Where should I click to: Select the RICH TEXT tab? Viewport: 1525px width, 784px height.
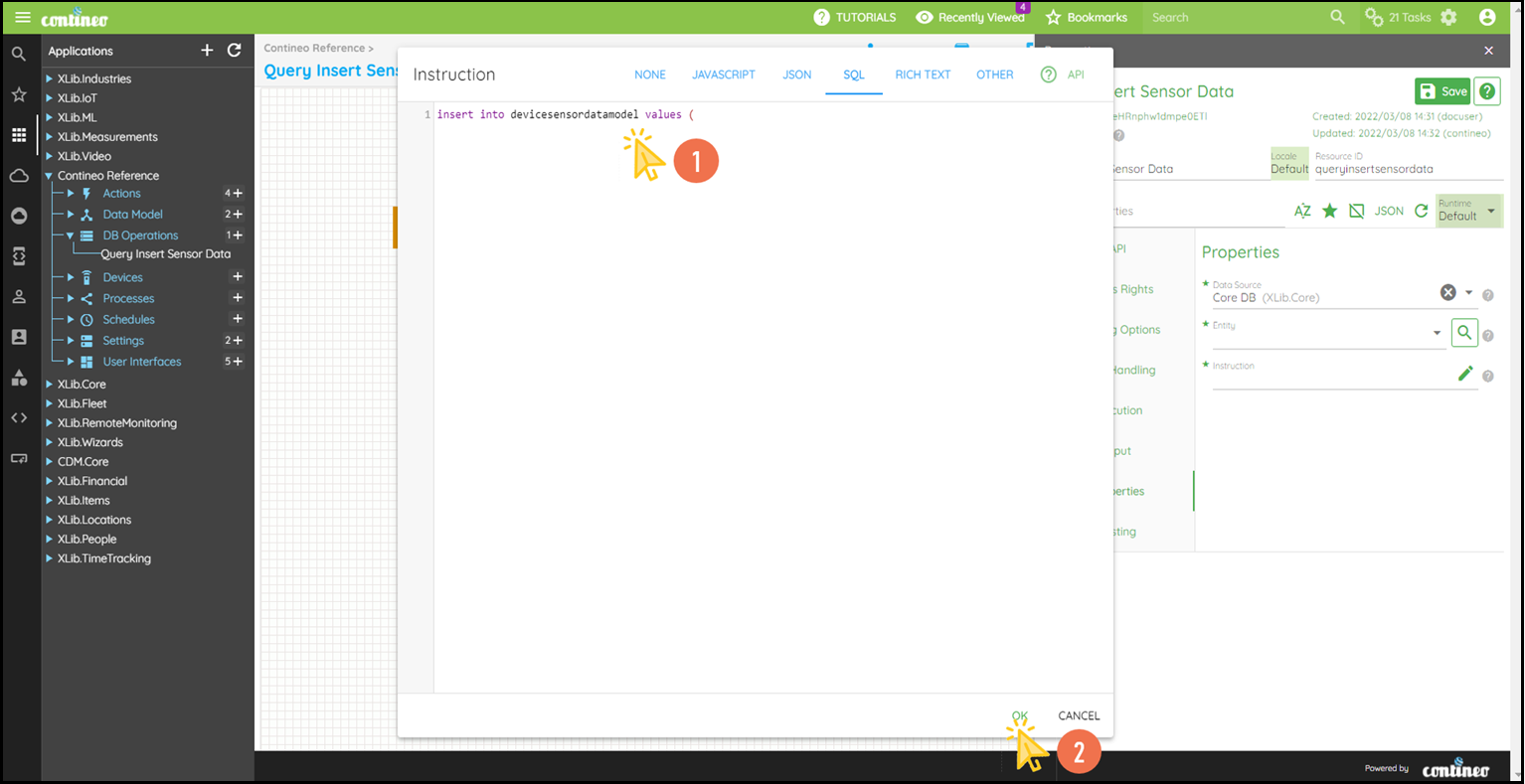[x=922, y=75]
